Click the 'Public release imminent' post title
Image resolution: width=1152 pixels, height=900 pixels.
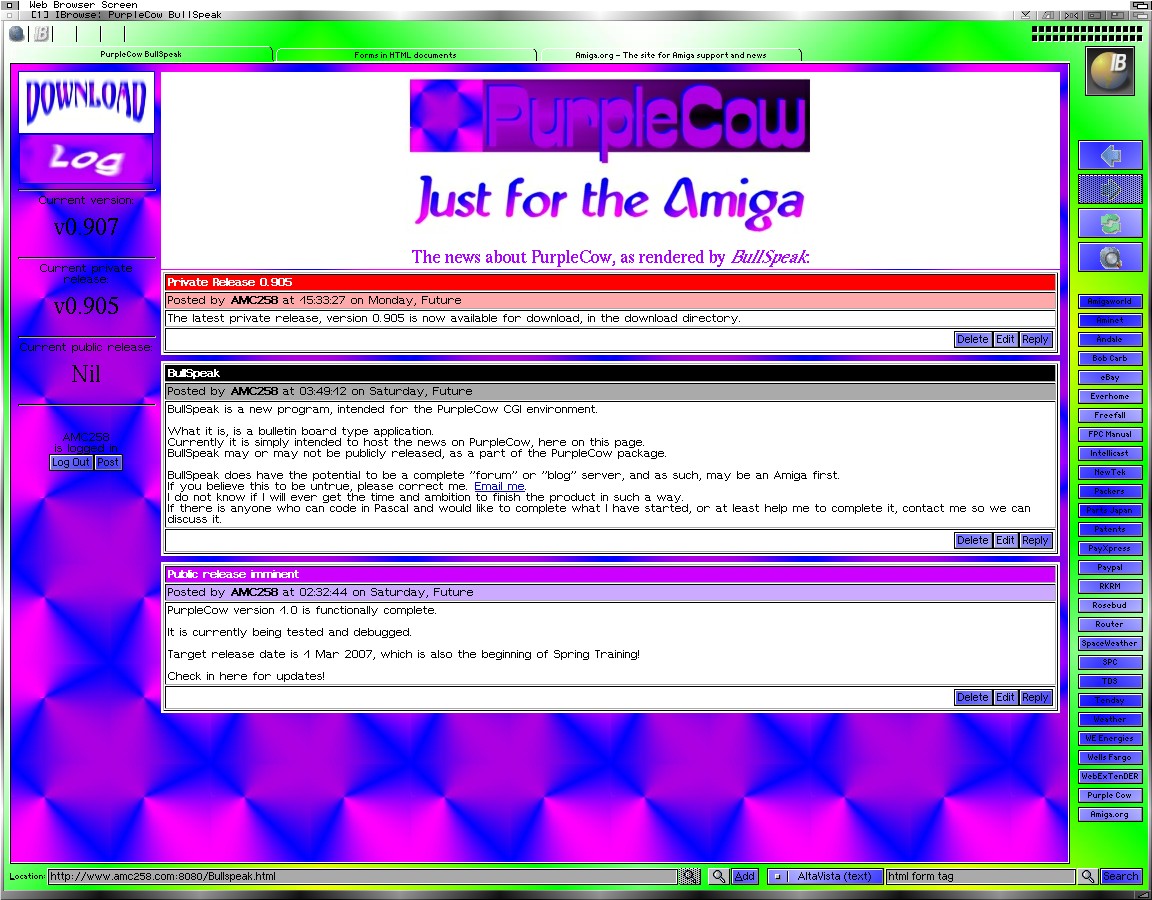[232, 575]
